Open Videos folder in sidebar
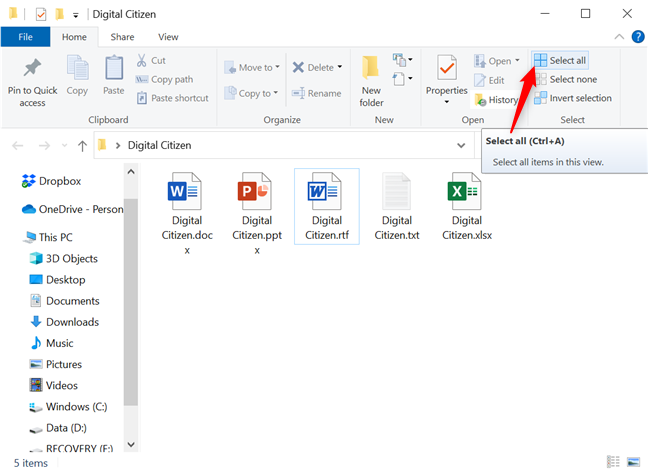Screen dimensions: 648x473 pos(54,385)
